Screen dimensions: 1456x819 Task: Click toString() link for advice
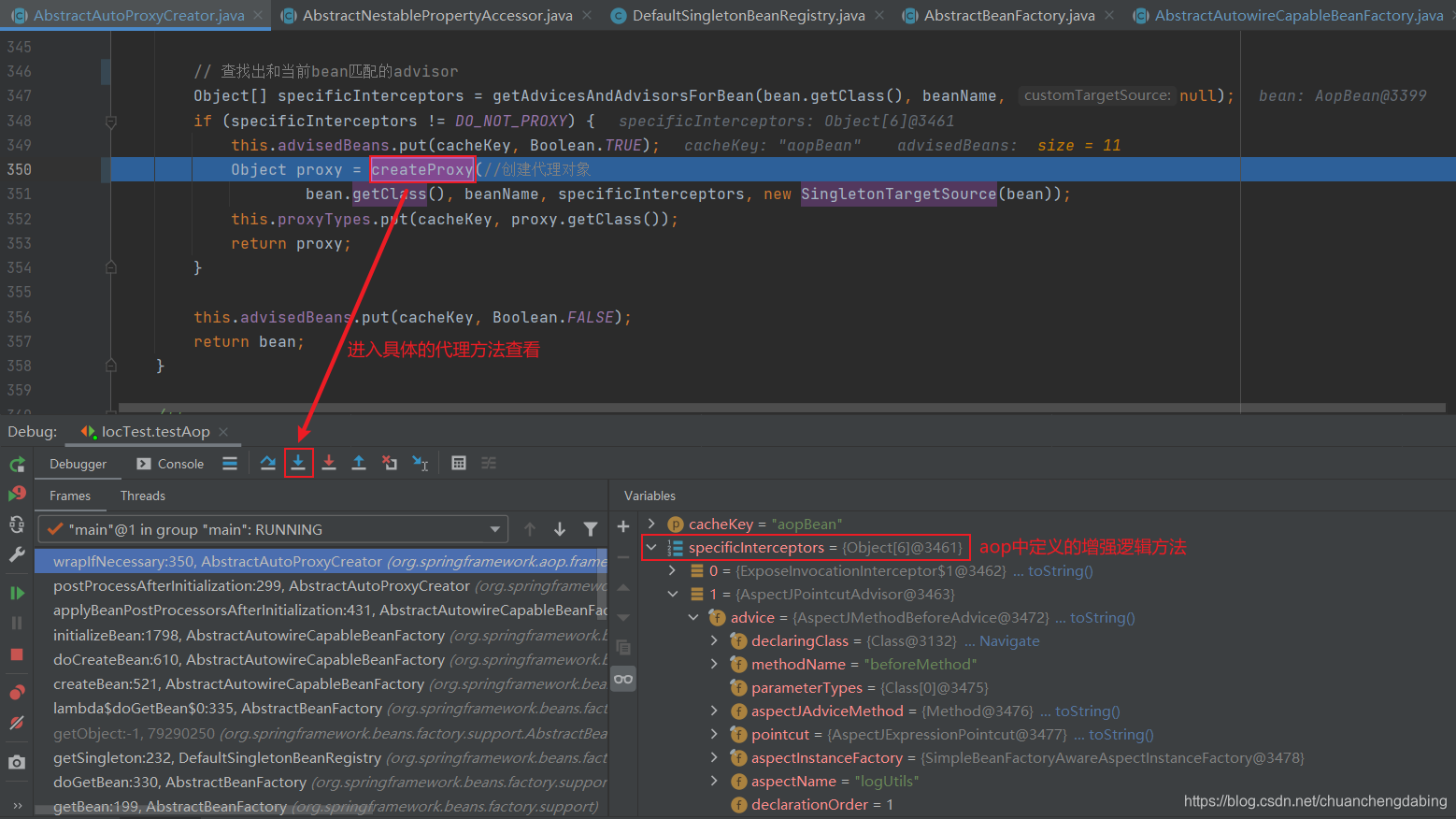[x=1103, y=617]
